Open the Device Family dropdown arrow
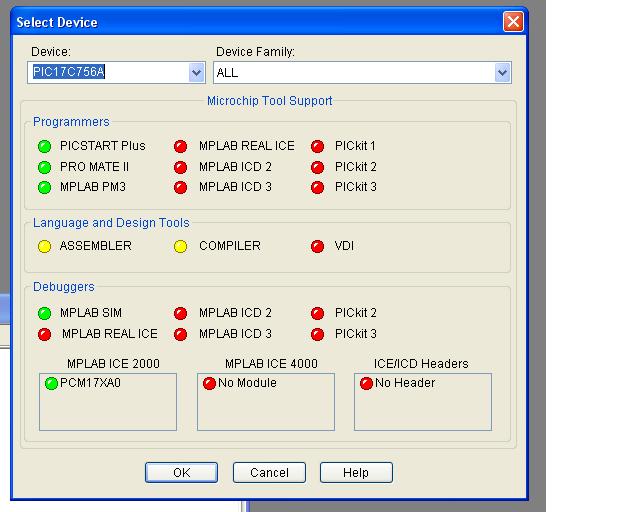Screen dimensions: 640x512 click(502, 73)
